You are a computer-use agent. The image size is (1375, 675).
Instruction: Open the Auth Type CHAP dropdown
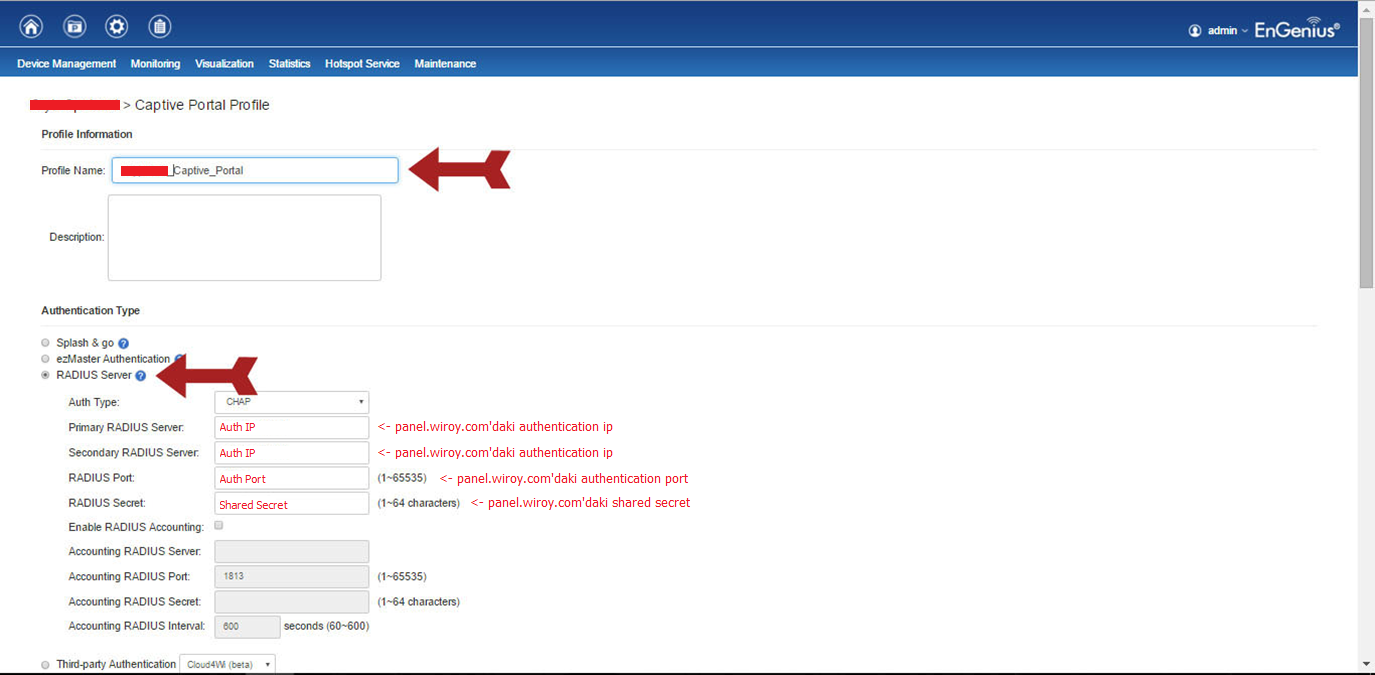(291, 402)
